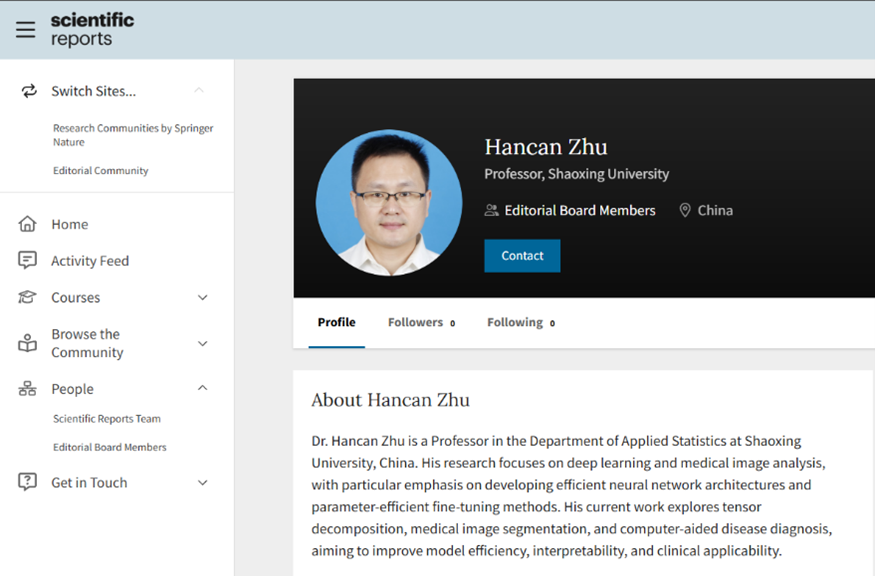Expand the Get in Touch chevron

[202, 483]
